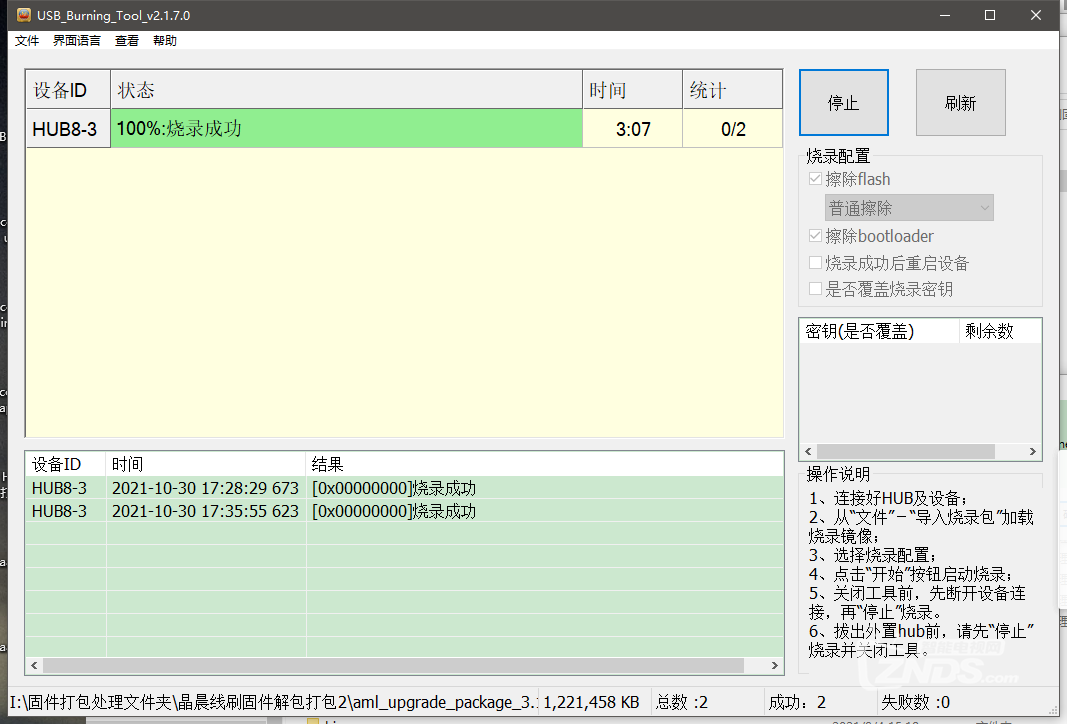This screenshot has height=724, width=1067.
Task: Open the 文件 menu
Action: (x=27, y=41)
